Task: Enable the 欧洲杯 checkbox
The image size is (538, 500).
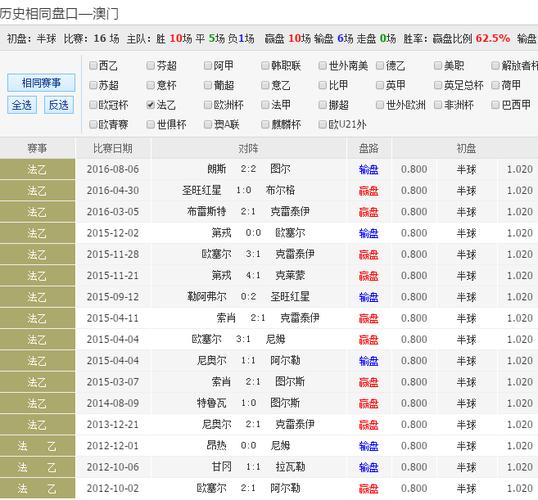Action: pos(208,105)
